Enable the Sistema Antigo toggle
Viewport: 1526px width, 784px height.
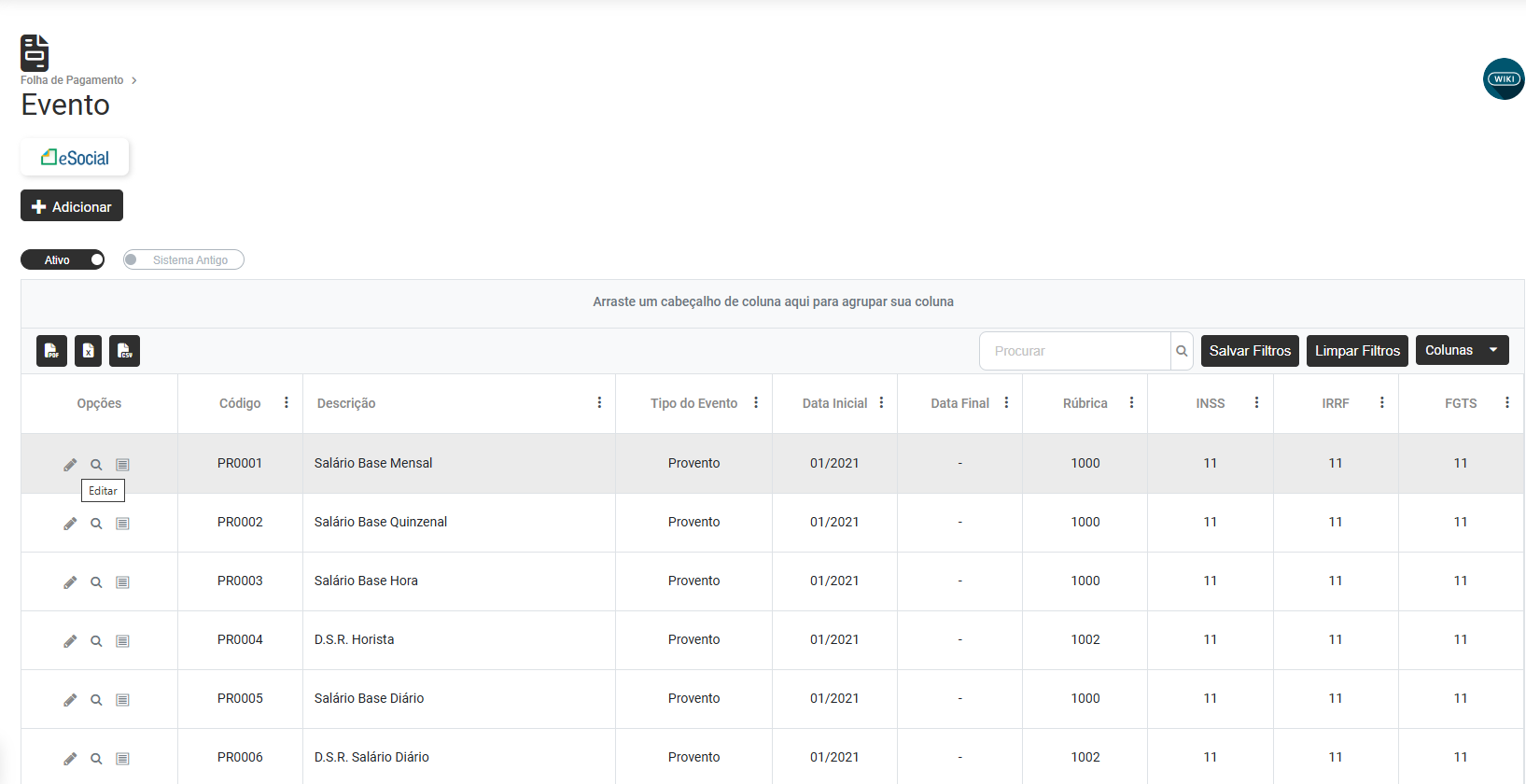tap(183, 260)
